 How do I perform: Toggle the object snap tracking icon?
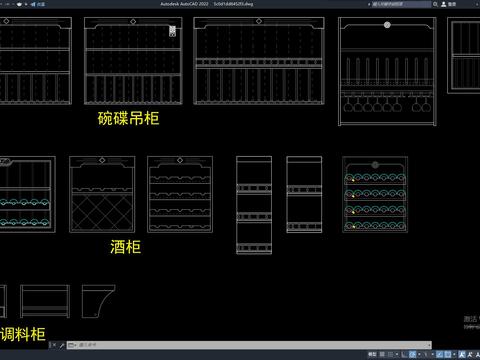pos(440,354)
